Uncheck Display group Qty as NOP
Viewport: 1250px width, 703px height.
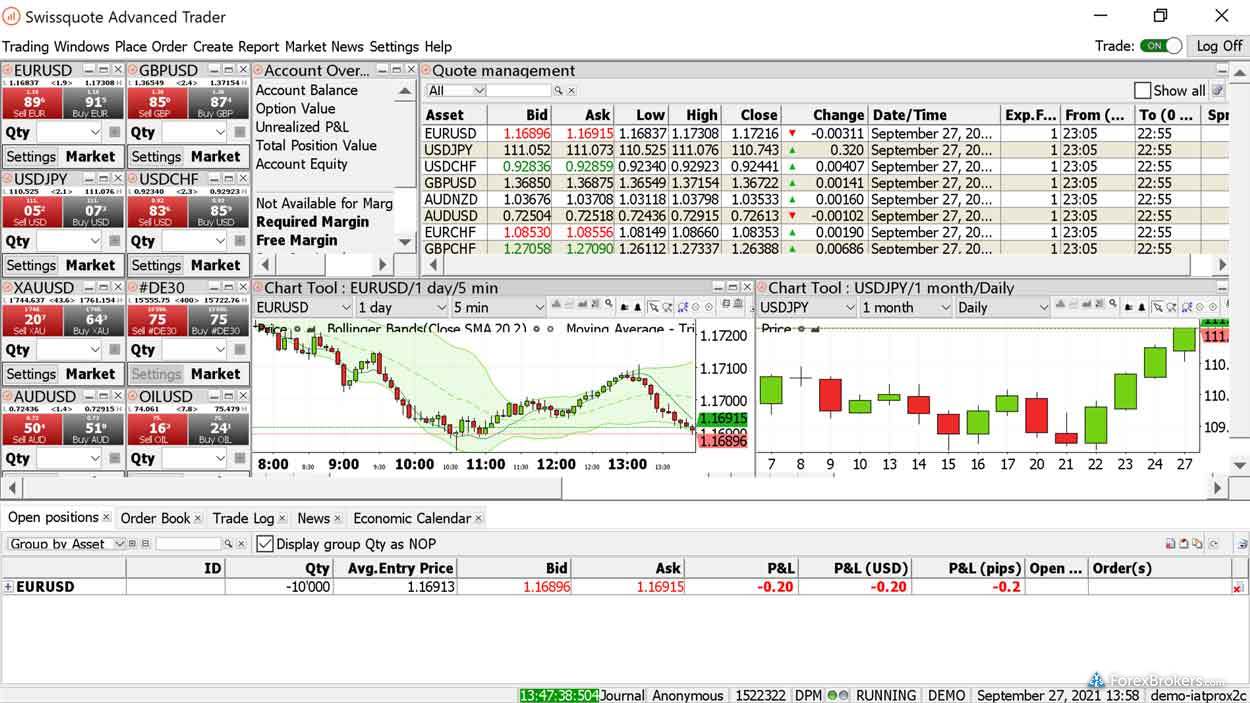[265, 544]
